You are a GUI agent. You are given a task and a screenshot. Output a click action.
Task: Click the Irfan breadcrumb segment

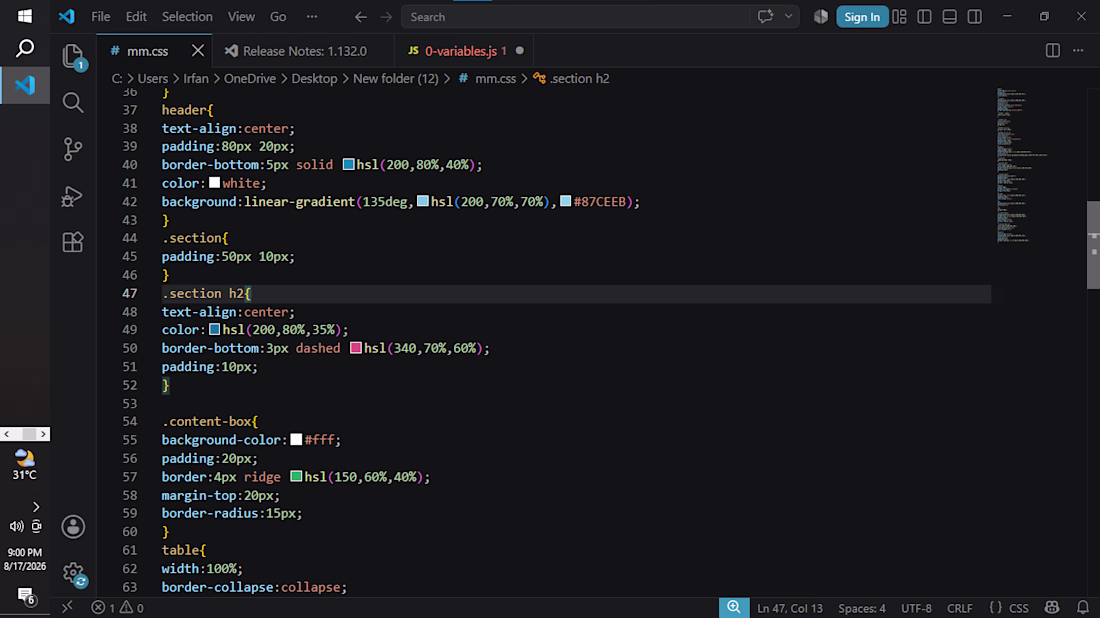click(196, 79)
